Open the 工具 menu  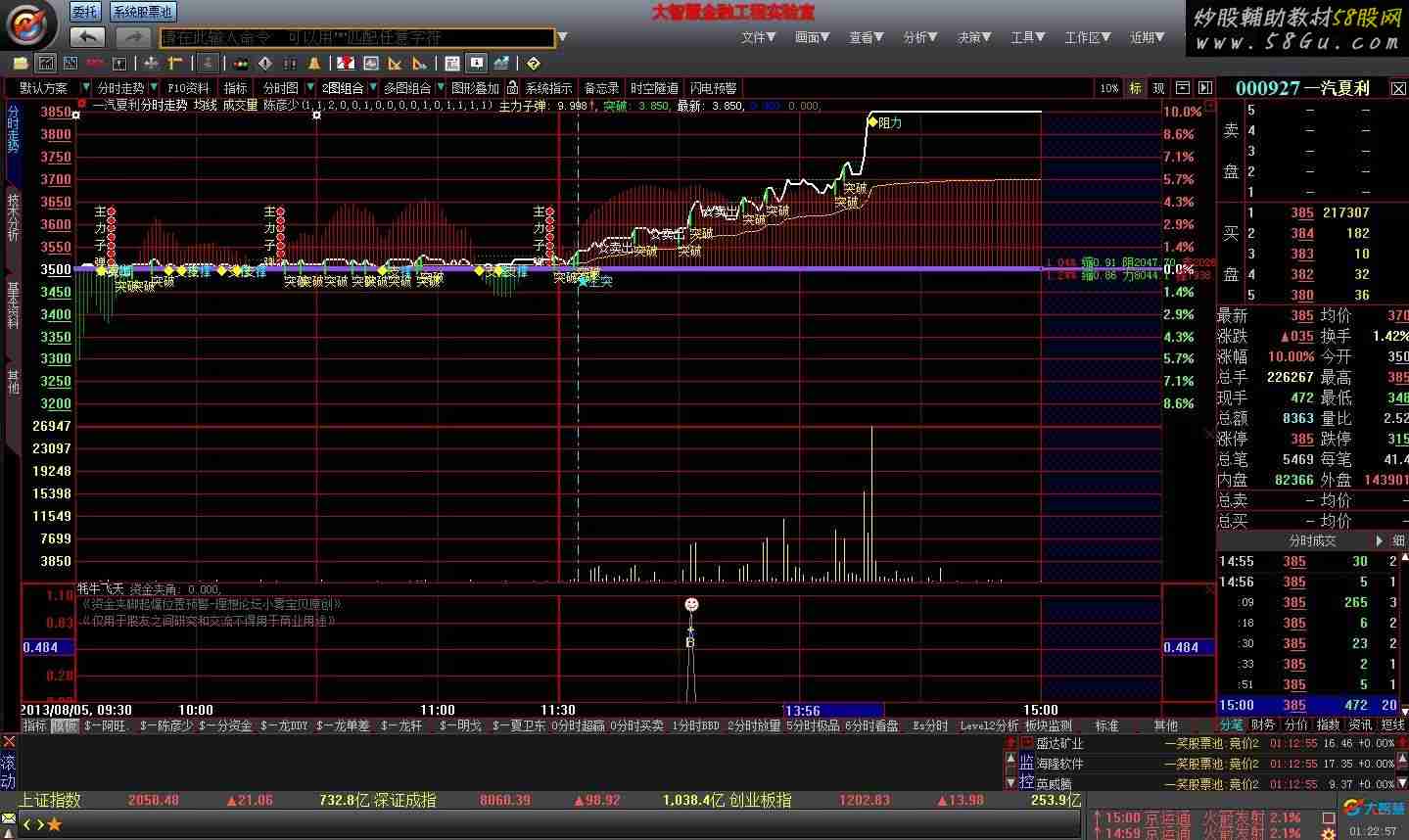coord(1029,37)
